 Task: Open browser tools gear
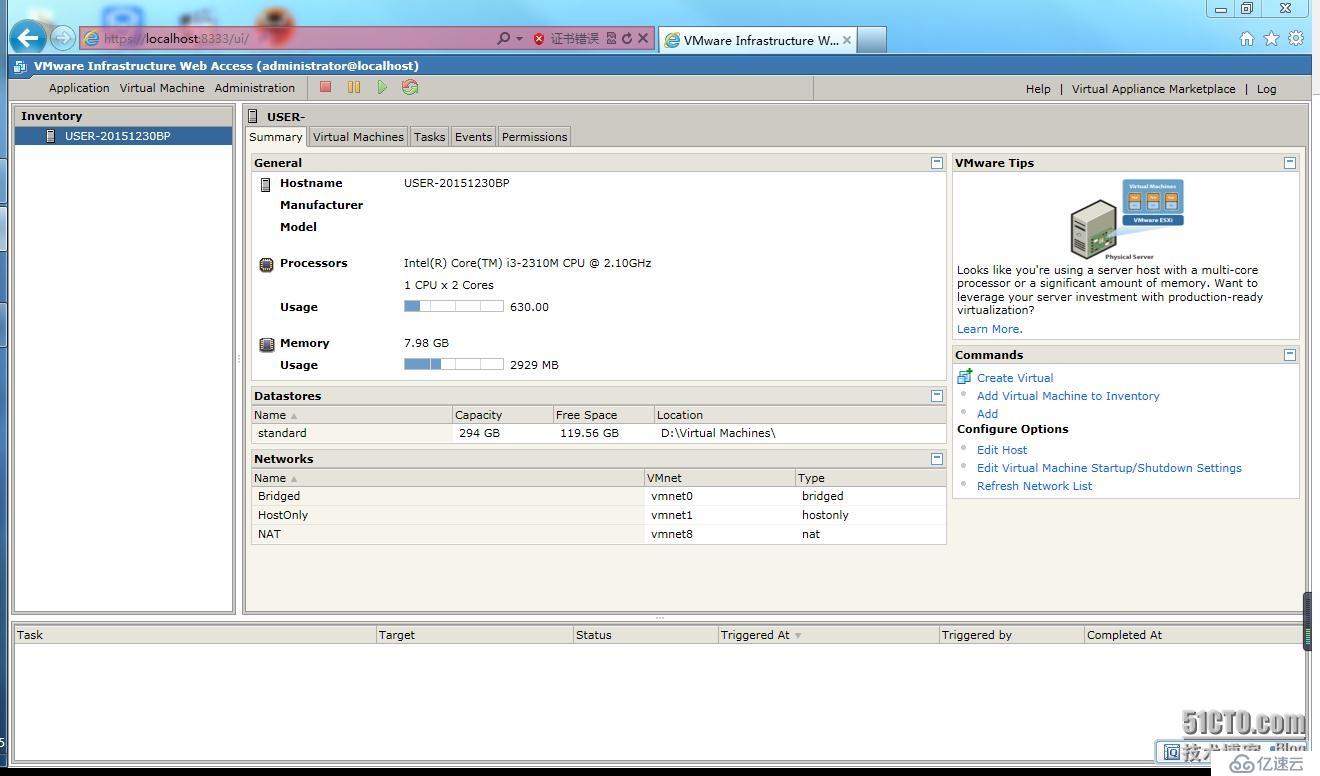click(1296, 38)
